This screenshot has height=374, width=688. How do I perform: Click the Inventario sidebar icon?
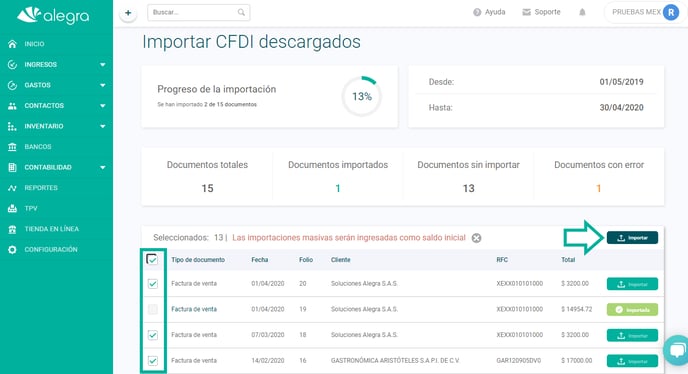coord(12,126)
